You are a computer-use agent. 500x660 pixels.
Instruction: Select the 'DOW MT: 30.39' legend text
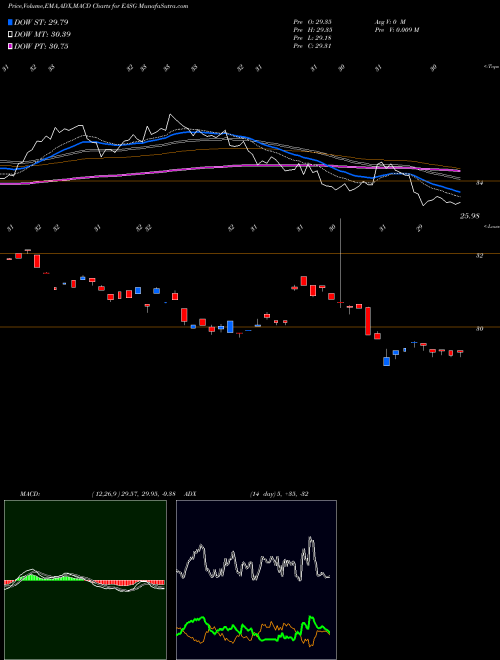point(43,35)
